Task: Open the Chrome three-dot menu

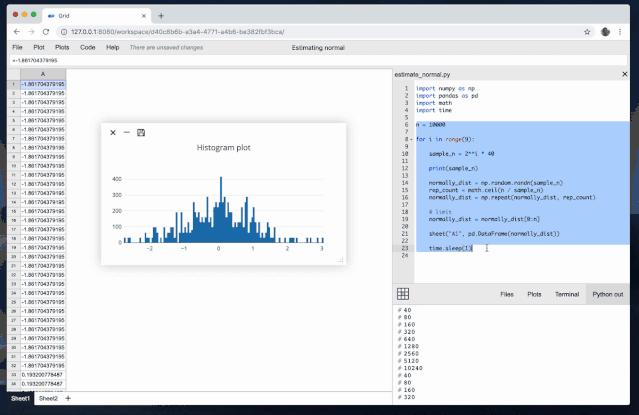Action: (x=625, y=31)
